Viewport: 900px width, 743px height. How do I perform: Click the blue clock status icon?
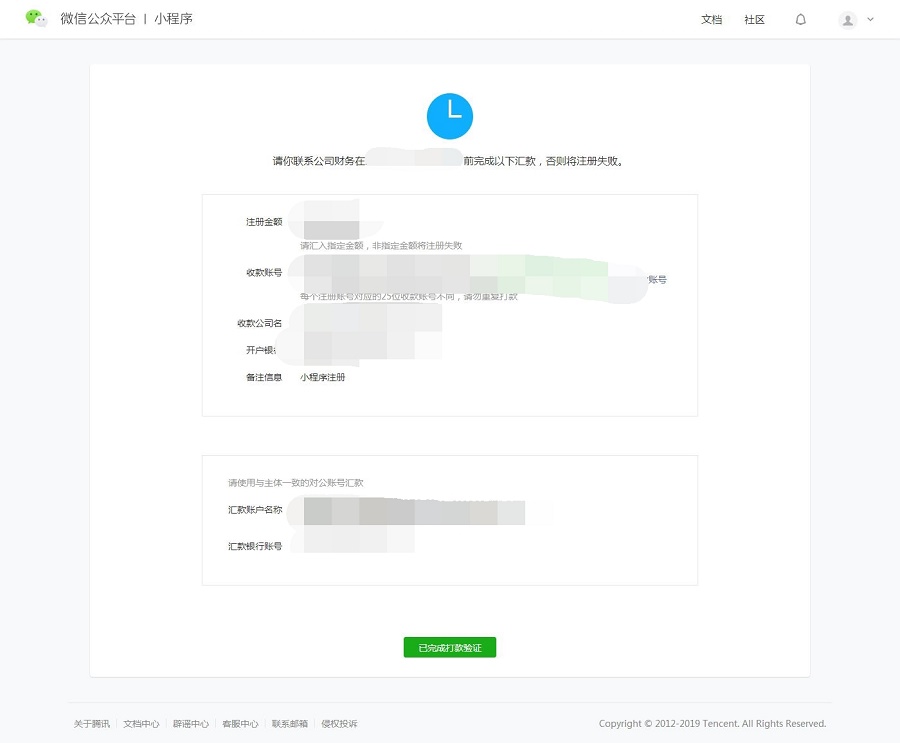(x=450, y=116)
